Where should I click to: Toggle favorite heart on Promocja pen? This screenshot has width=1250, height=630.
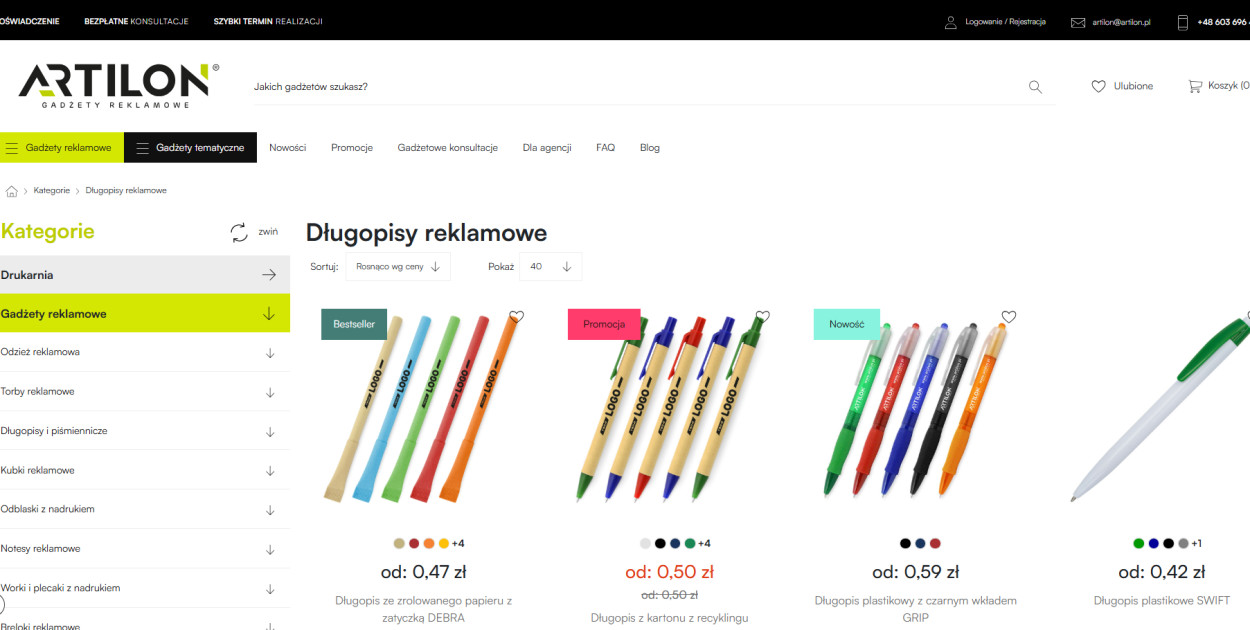pos(763,317)
